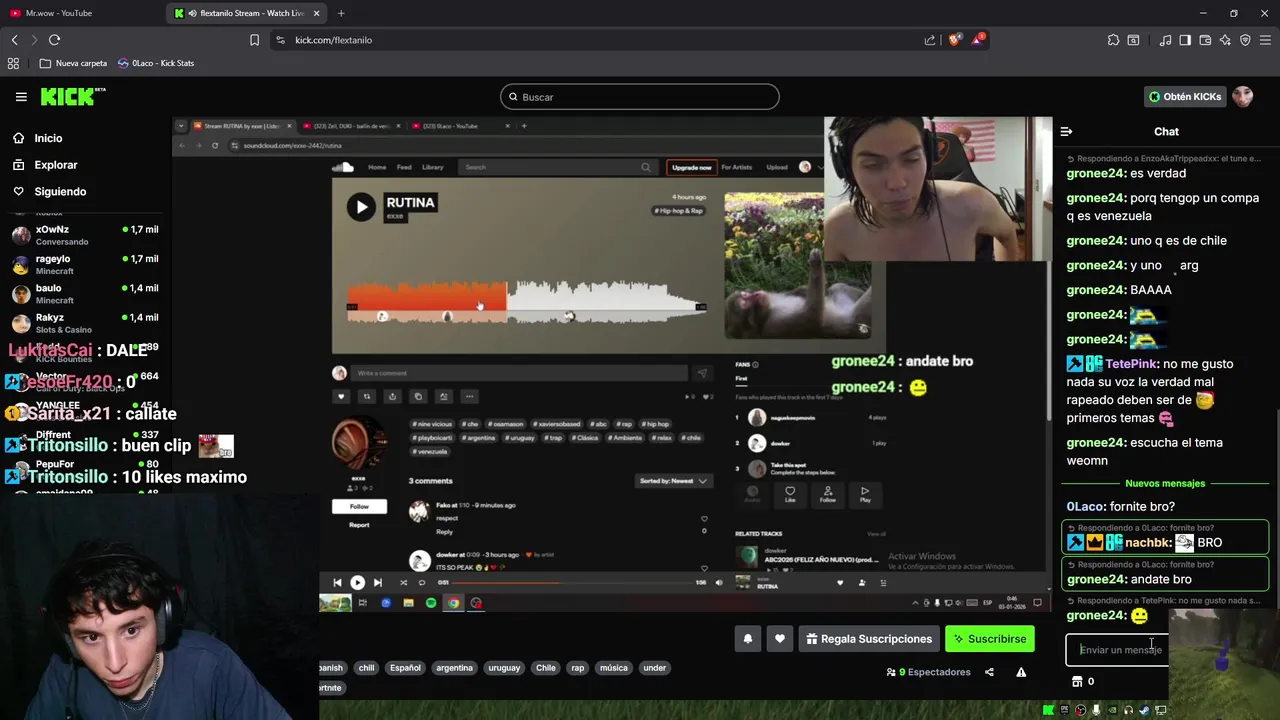Jump to Nuevos mensajes in chat
This screenshot has height=720, width=1280.
pos(1165,484)
